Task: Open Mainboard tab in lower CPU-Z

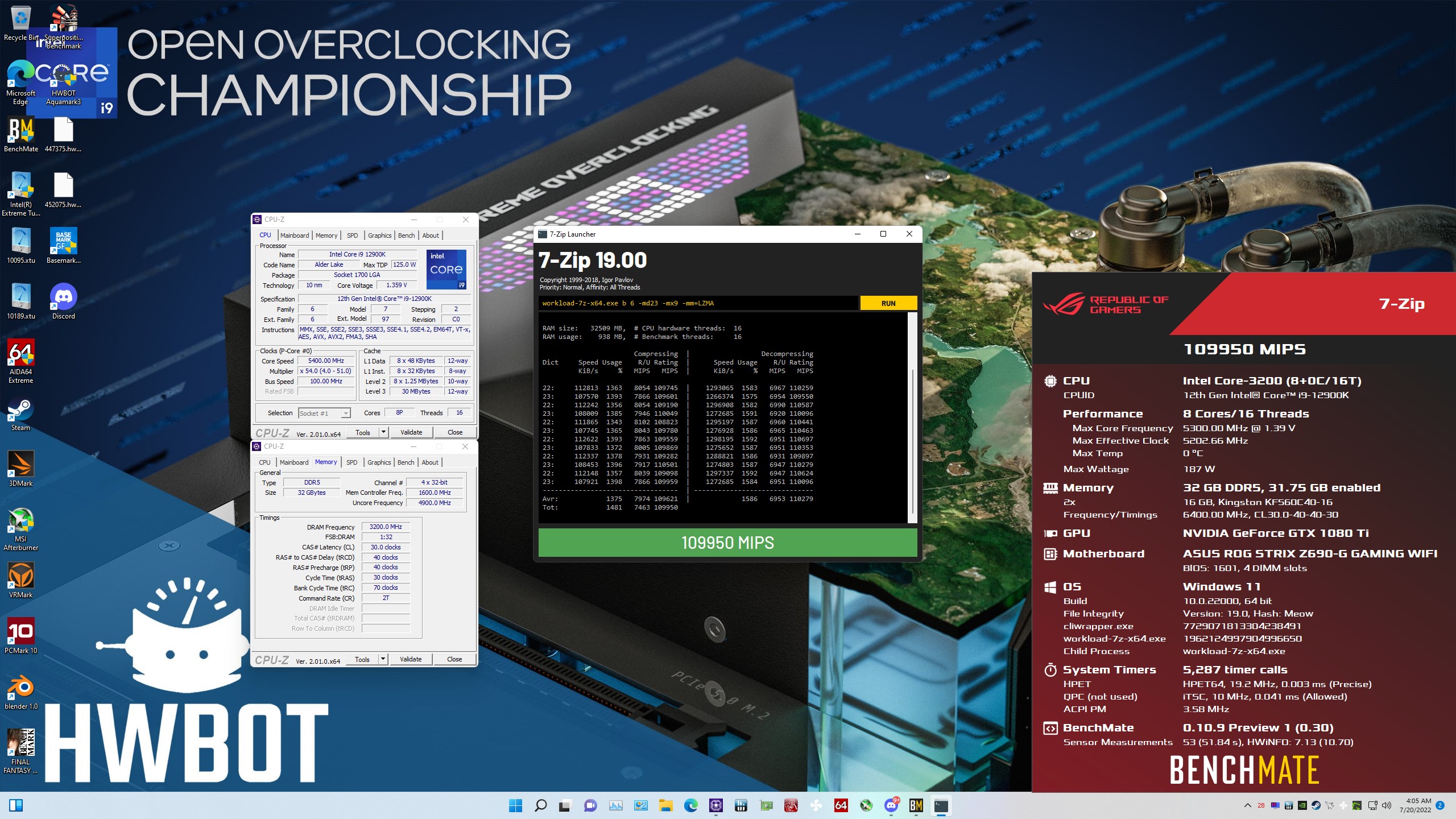Action: [x=294, y=462]
